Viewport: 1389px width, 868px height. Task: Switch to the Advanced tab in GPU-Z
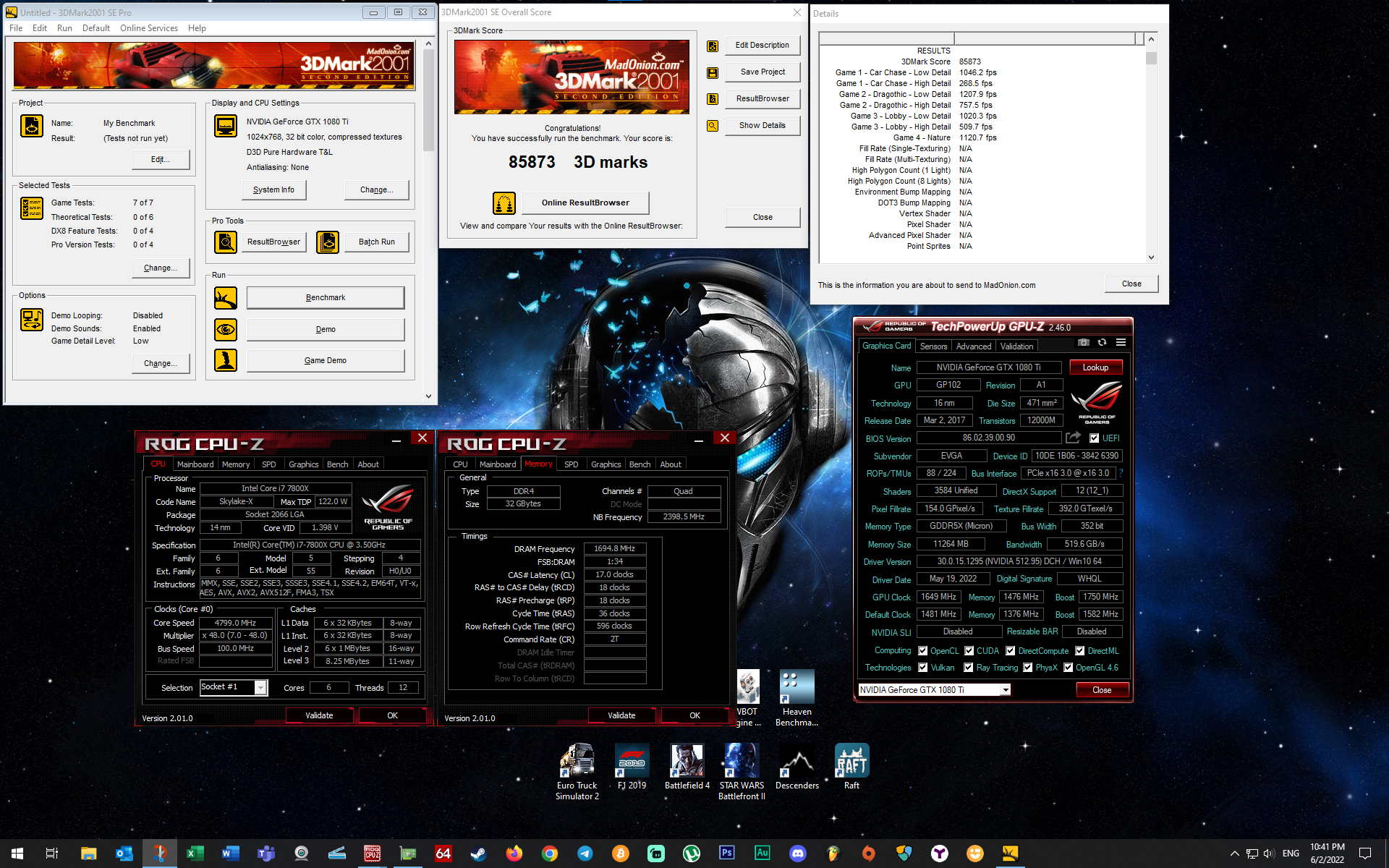(x=974, y=346)
